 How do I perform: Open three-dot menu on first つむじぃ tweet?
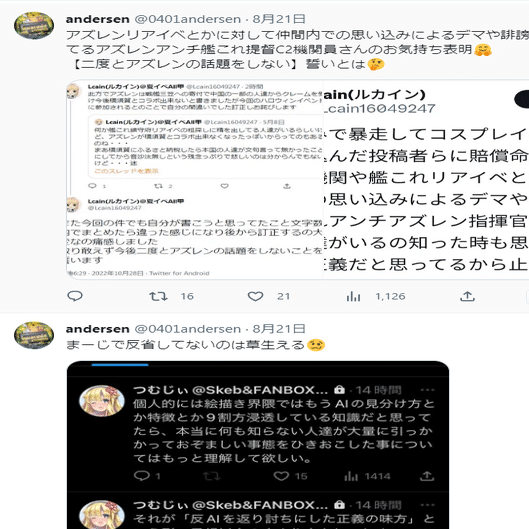click(427, 390)
